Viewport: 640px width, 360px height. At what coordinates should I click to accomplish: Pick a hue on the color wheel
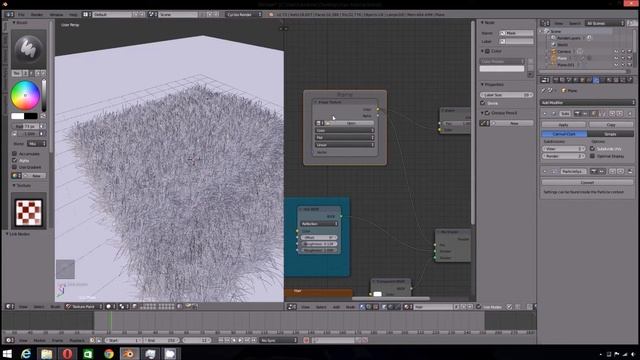point(25,95)
